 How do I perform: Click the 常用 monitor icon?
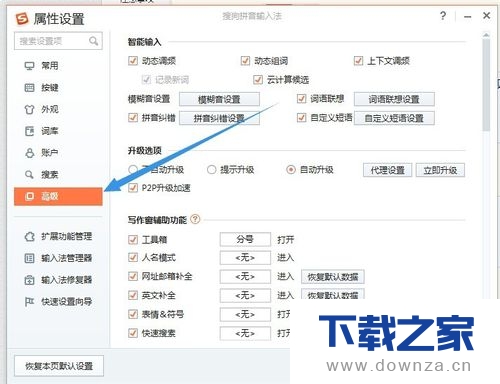(29, 66)
